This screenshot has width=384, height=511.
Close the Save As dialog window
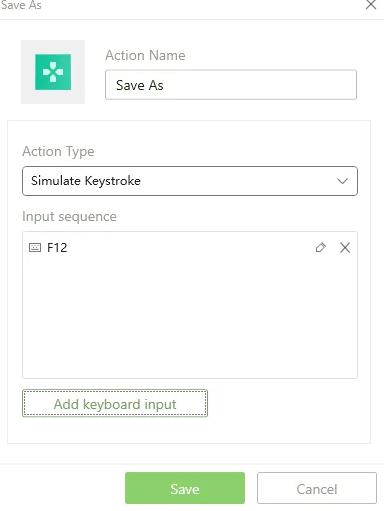click(371, 5)
